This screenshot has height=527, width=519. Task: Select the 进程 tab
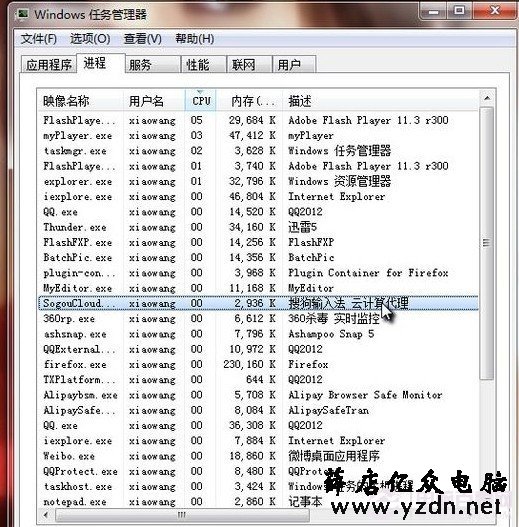(x=101, y=63)
